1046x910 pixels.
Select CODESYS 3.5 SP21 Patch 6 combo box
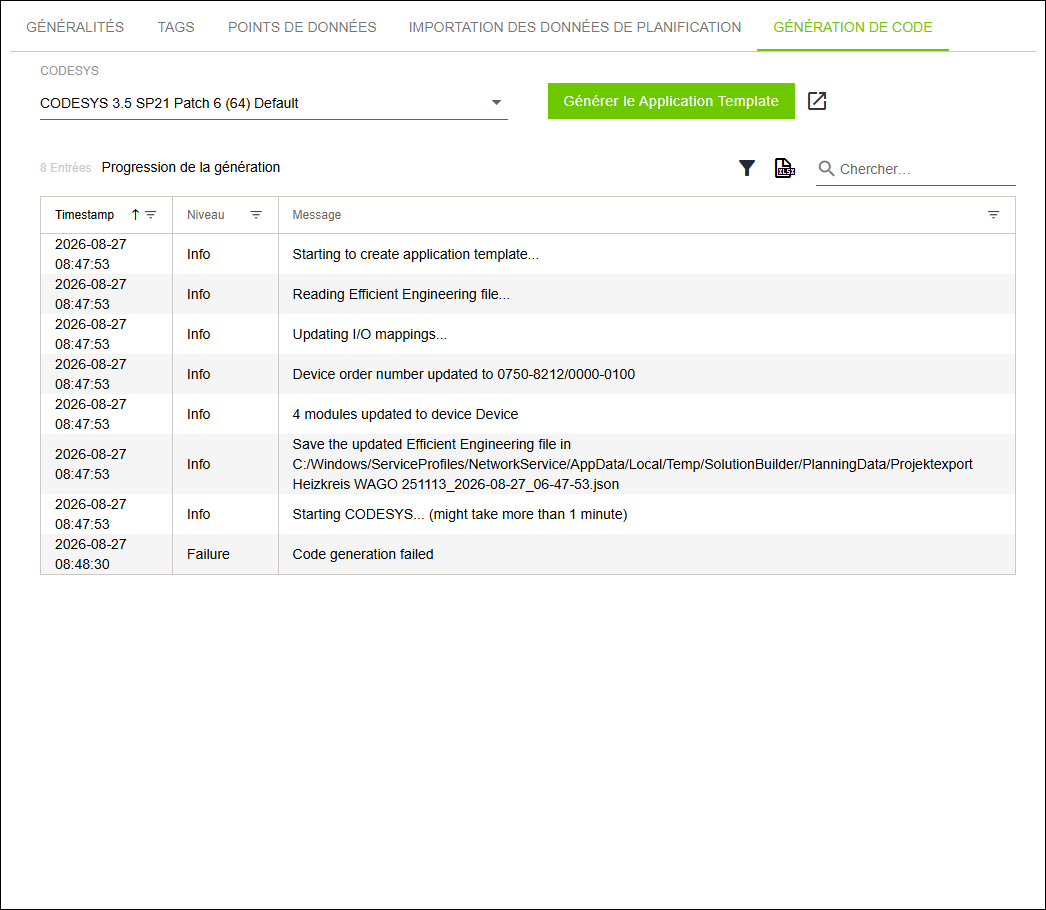274,103
